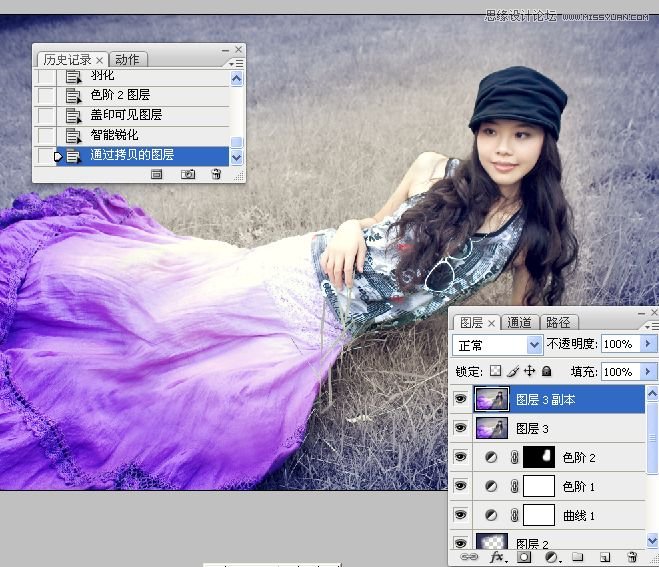Image resolution: width=659 pixels, height=567 pixels.
Task: Delete the layer using the Layers panel trash icon
Action: [x=631, y=557]
